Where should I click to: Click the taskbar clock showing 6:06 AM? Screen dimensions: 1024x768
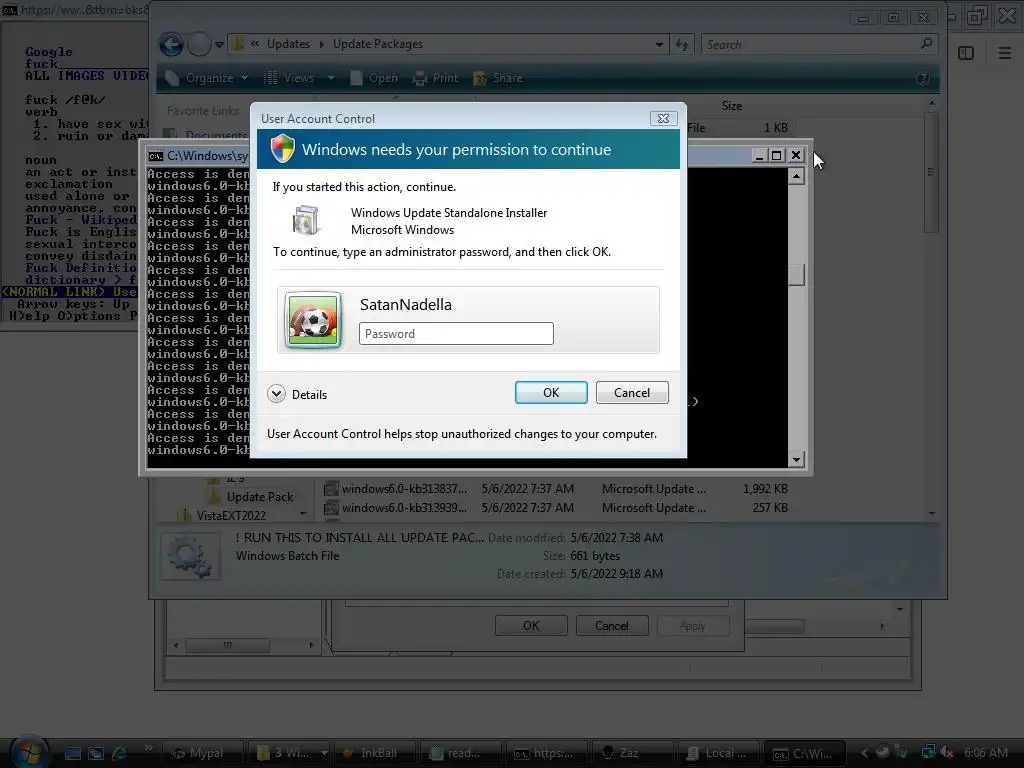coord(985,753)
